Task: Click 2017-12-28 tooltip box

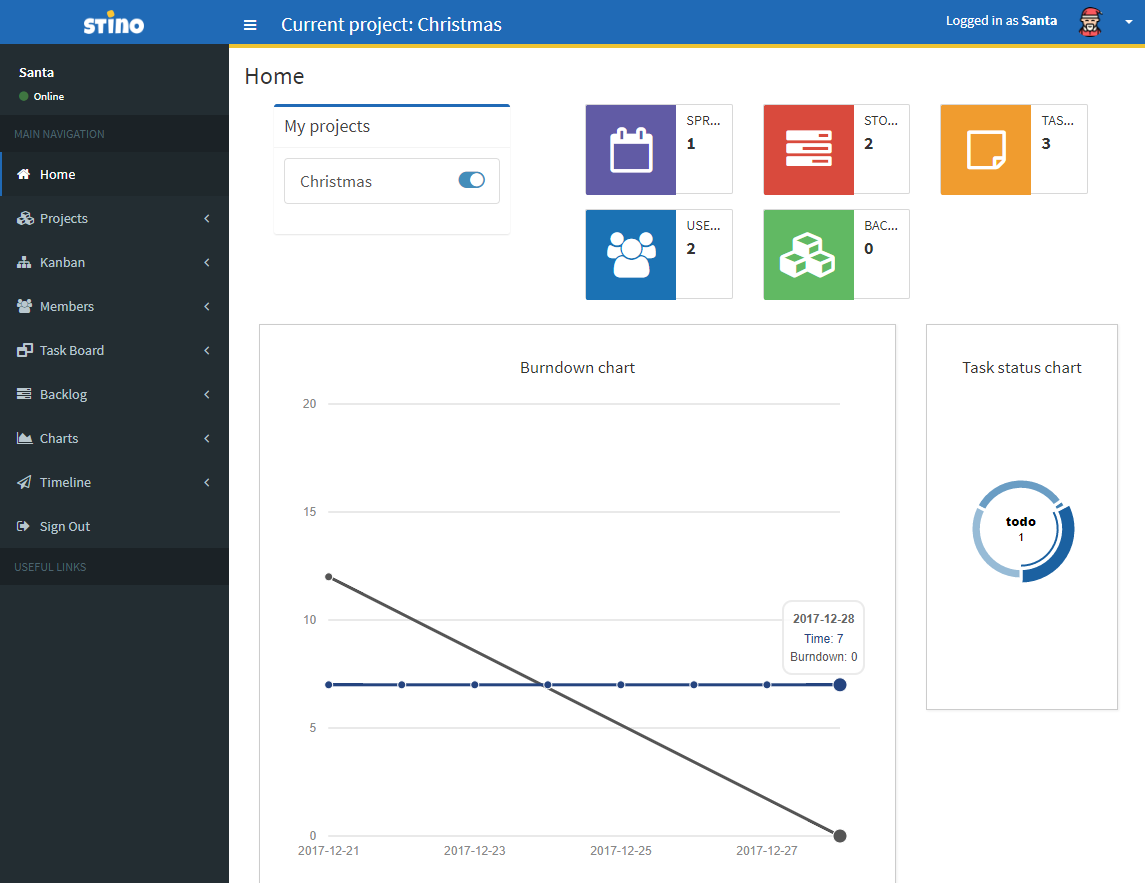Action: click(x=824, y=637)
